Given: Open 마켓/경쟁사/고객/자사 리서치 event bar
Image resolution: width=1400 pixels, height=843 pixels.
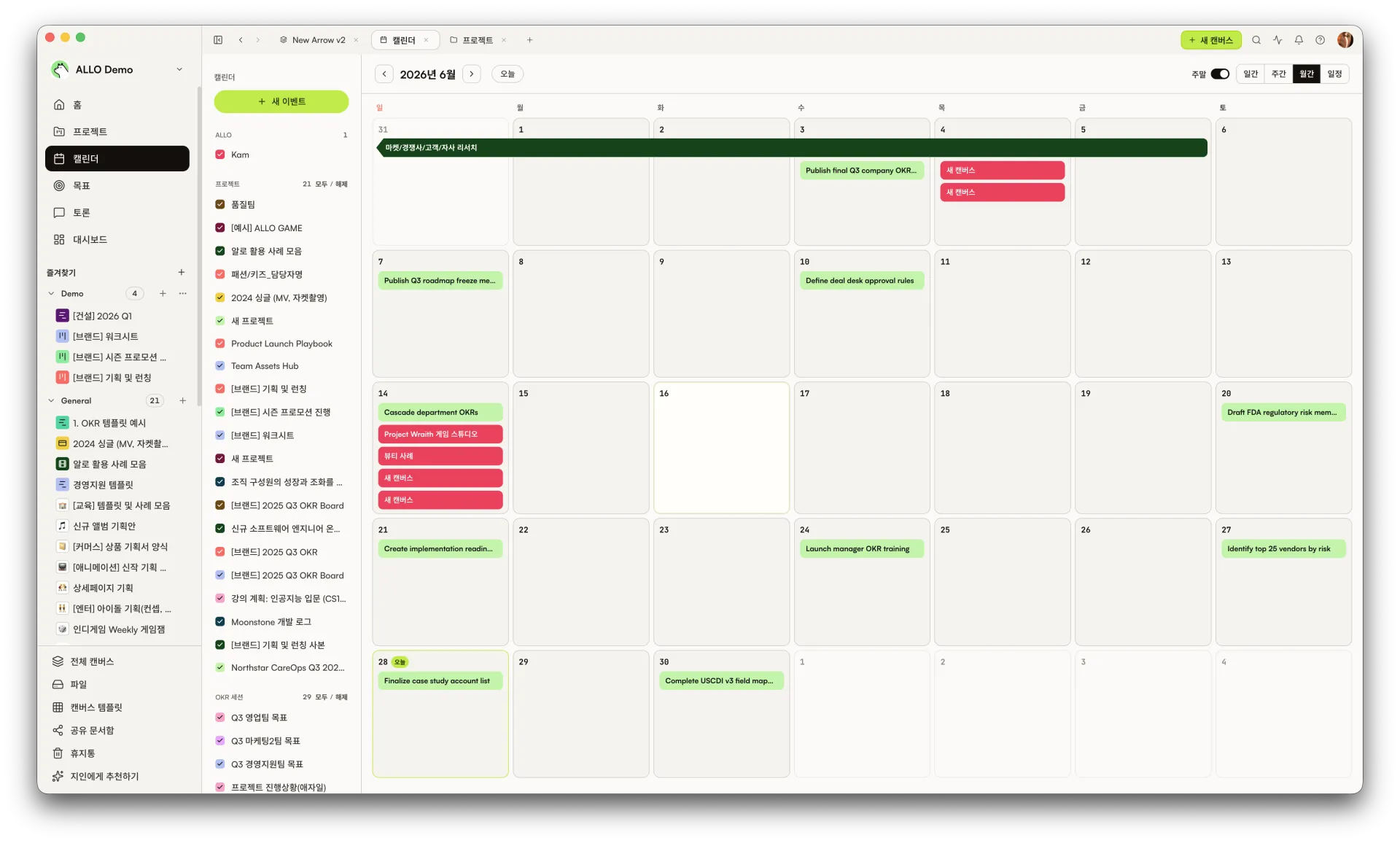Looking at the screenshot, I should coord(792,148).
